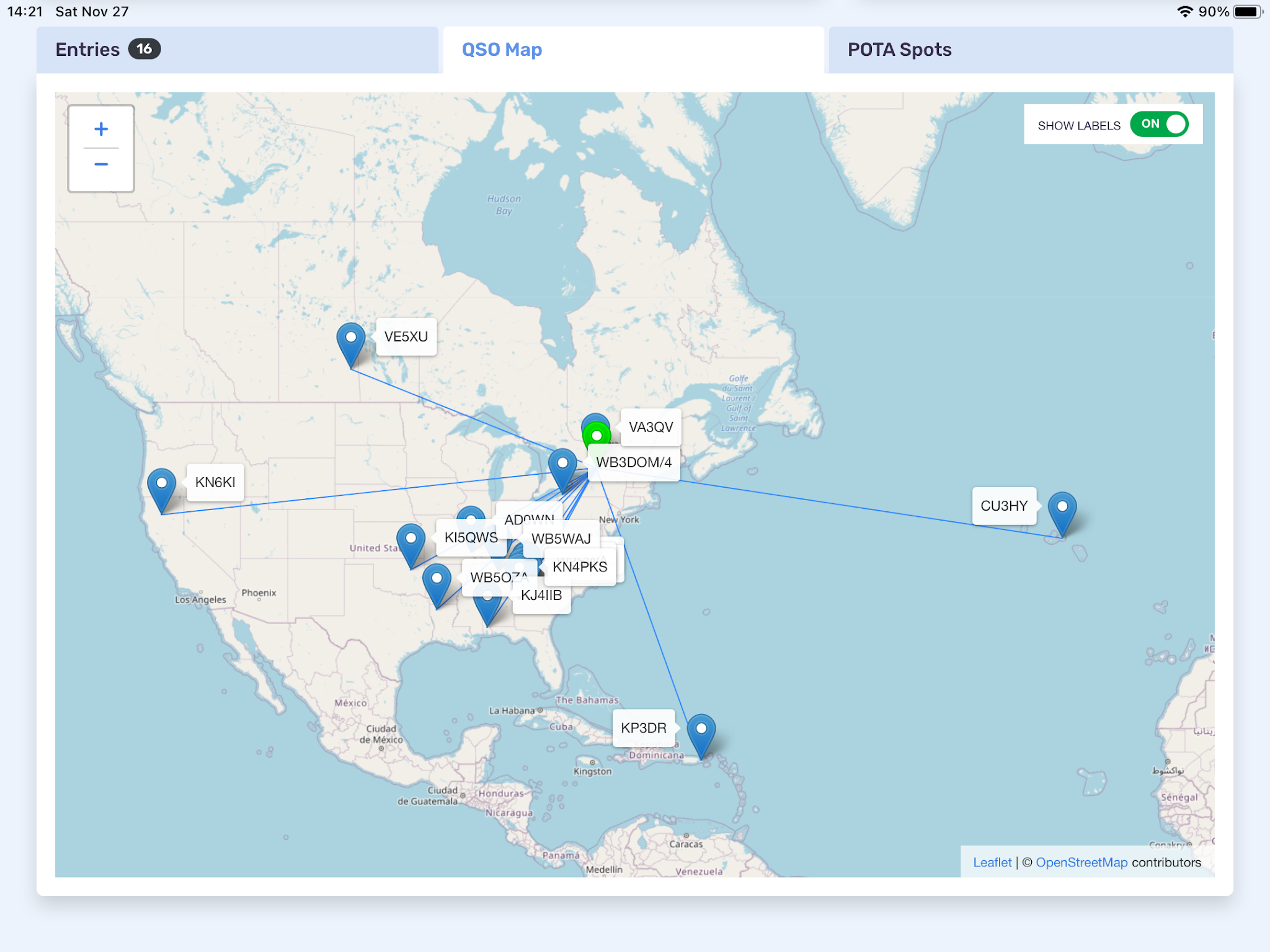1270x952 pixels.
Task: Click the zoom in plus button
Action: coord(101,129)
